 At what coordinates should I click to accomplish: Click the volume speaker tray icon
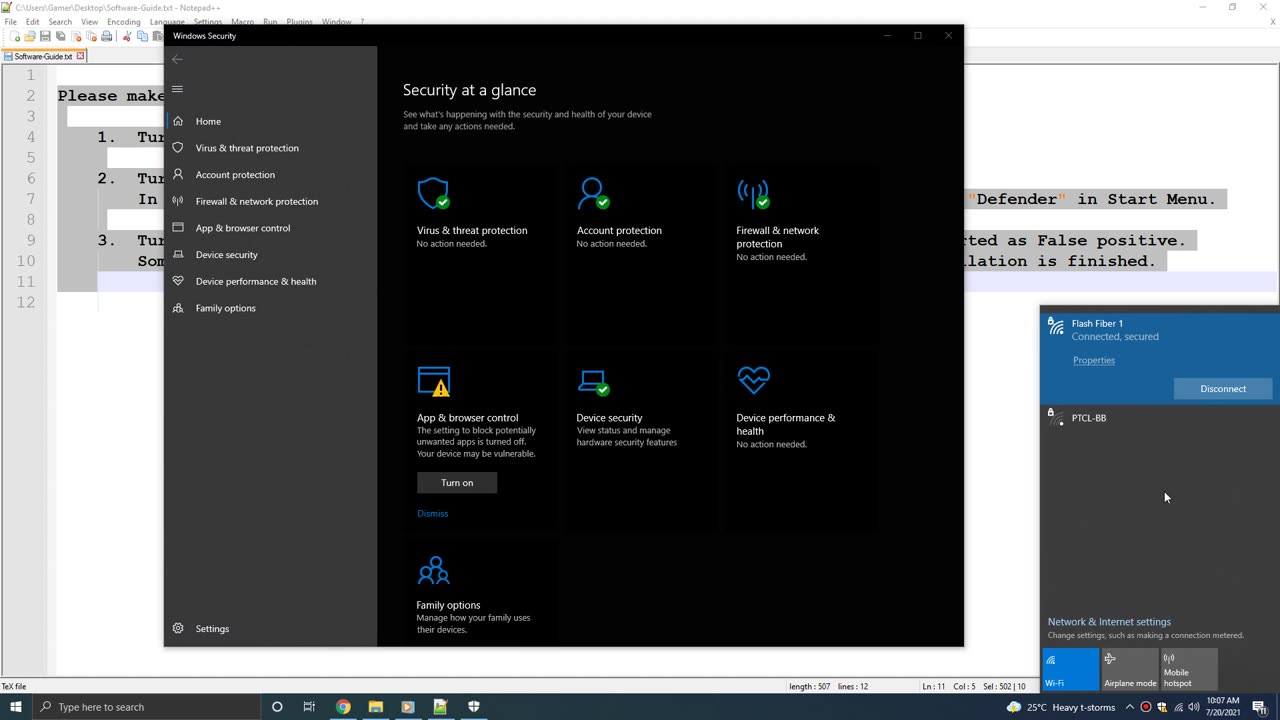(1193, 707)
